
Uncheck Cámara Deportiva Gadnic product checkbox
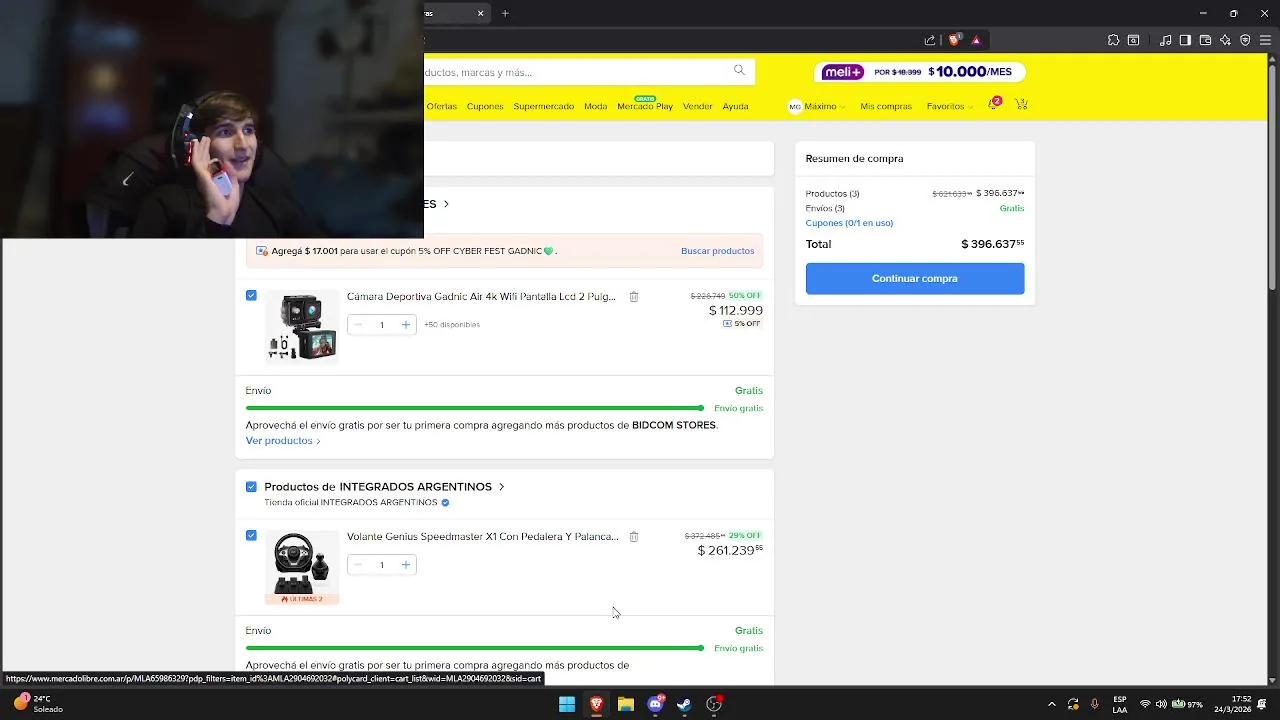click(x=251, y=295)
